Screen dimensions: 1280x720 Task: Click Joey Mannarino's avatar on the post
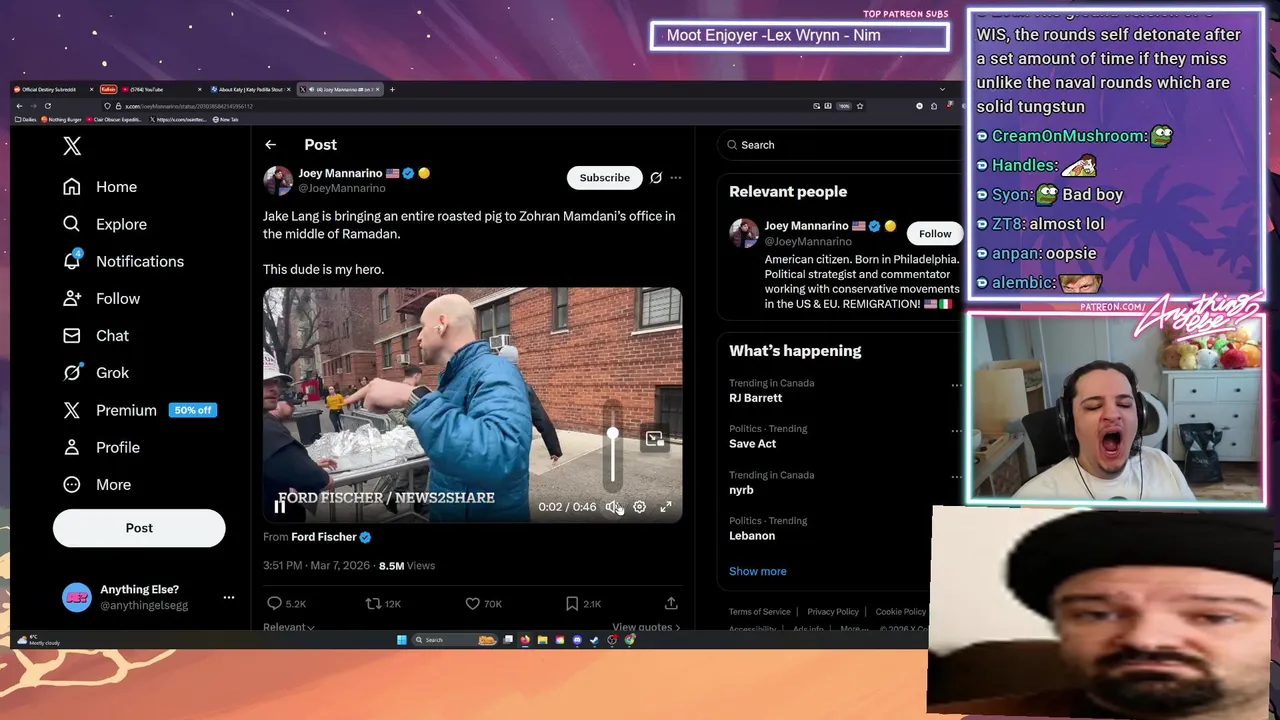tap(278, 180)
